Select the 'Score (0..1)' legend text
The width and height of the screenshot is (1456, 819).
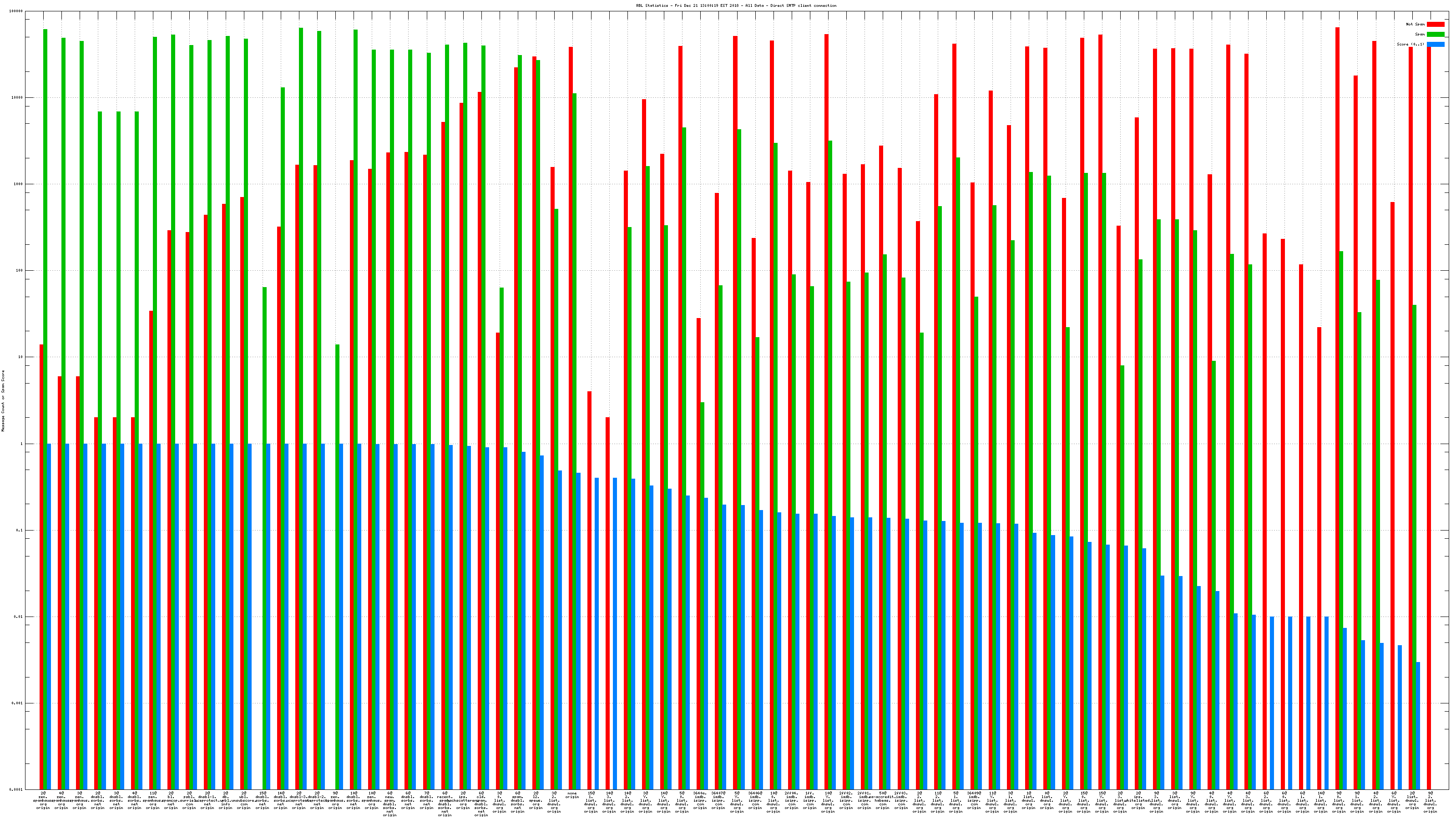click(x=1410, y=44)
